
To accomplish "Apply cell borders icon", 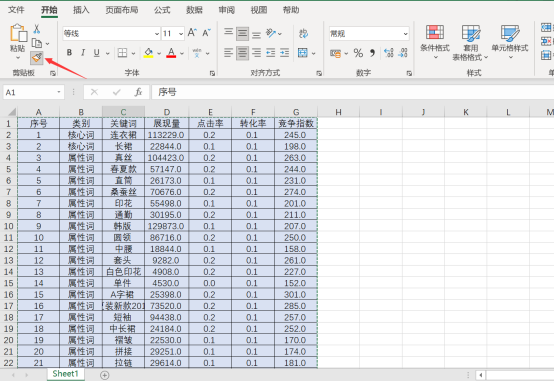I will click(x=122, y=53).
